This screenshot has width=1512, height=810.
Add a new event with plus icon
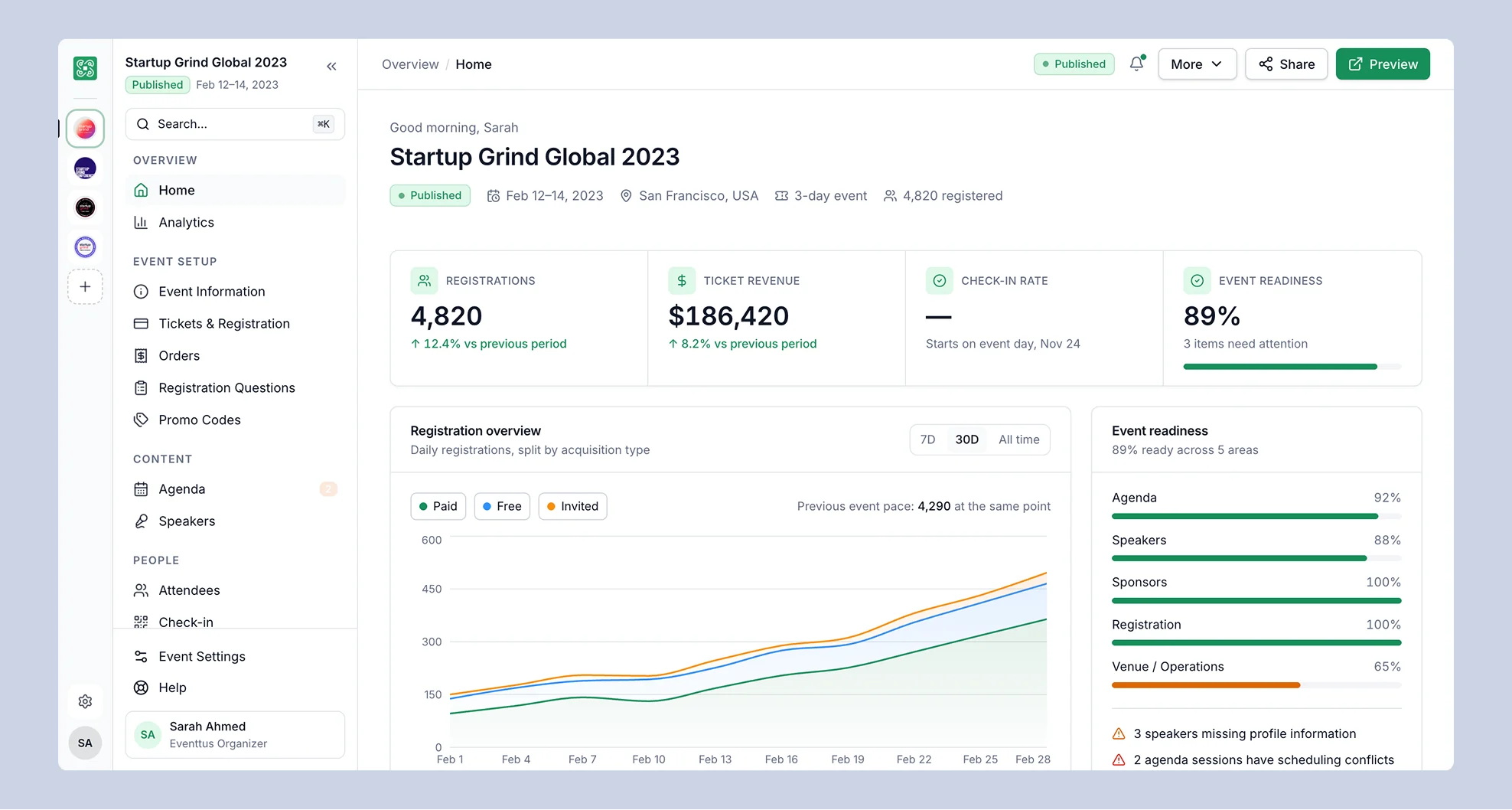click(x=85, y=286)
